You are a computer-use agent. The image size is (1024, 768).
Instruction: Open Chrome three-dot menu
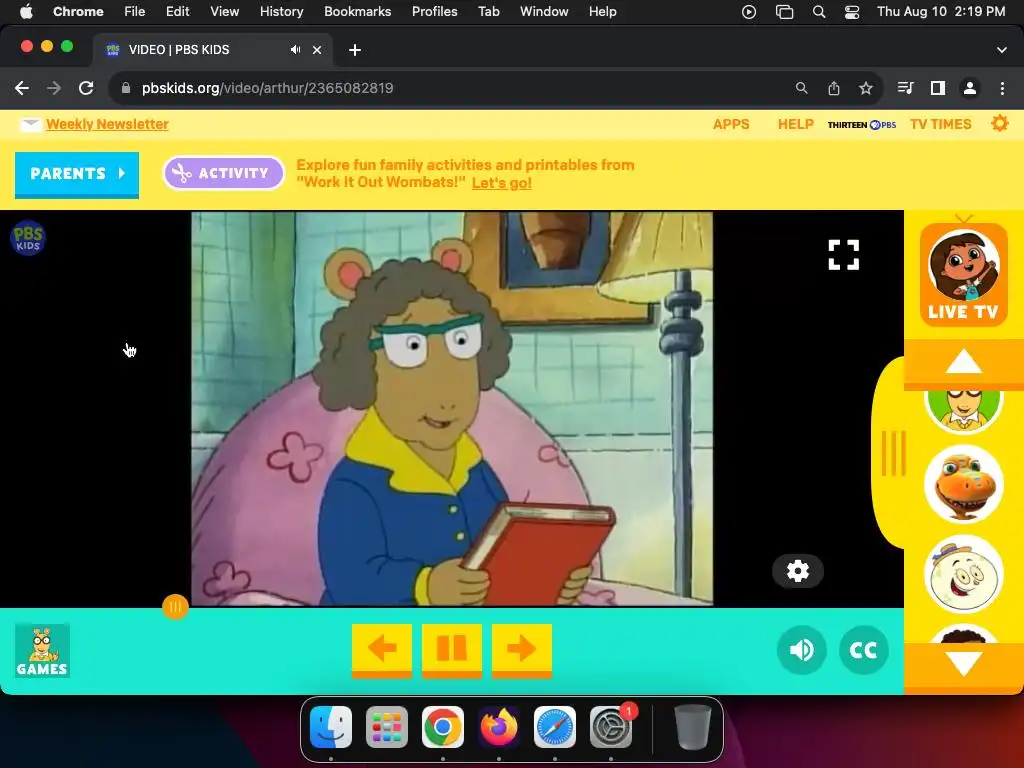point(1002,88)
